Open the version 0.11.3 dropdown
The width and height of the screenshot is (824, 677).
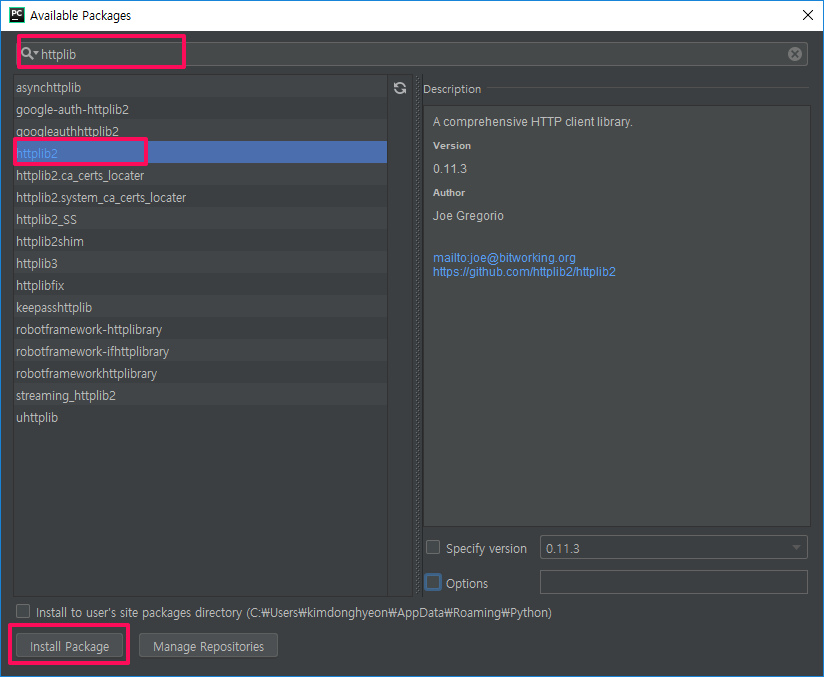coord(673,548)
